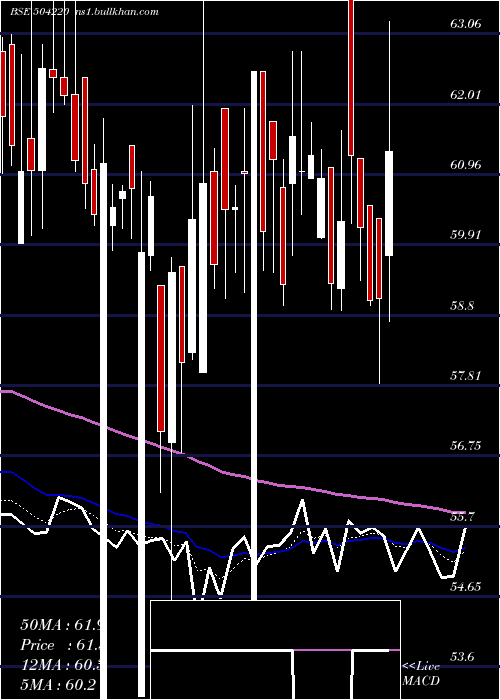Click the 54.65 price axis label
The image size is (500, 700).
466,587
